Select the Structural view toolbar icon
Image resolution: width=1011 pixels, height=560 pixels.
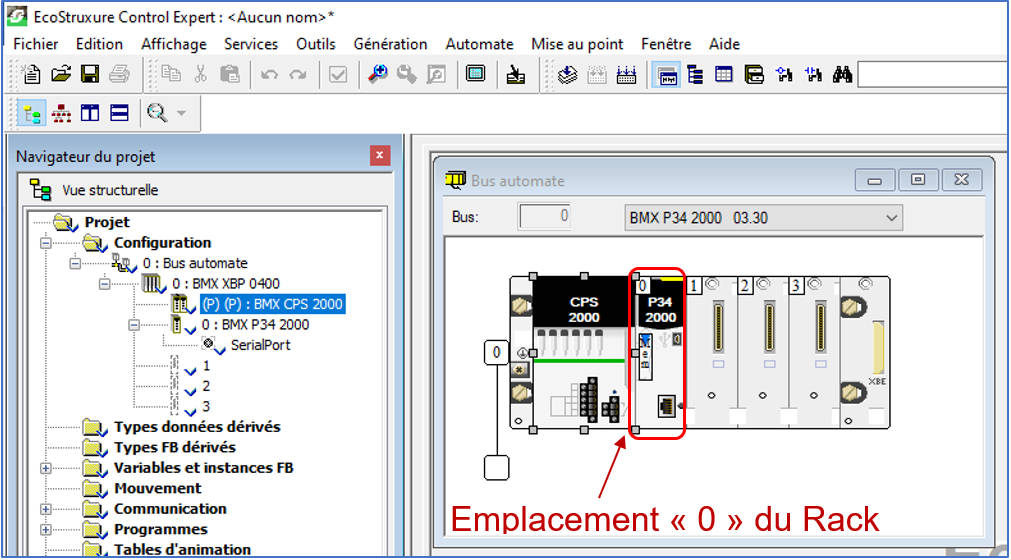point(32,114)
